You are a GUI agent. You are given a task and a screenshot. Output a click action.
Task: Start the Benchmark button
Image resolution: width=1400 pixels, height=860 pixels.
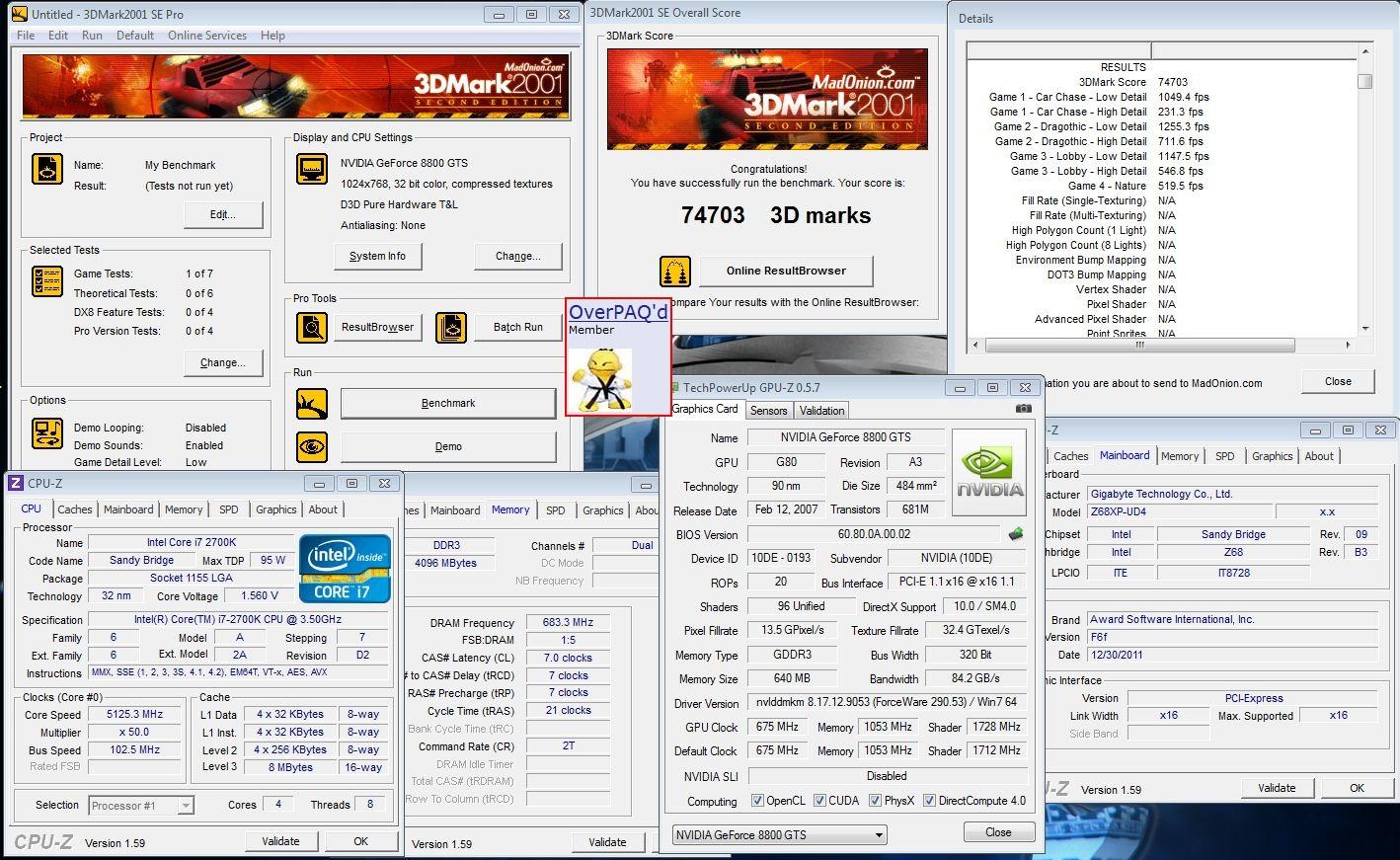pyautogui.click(x=448, y=403)
